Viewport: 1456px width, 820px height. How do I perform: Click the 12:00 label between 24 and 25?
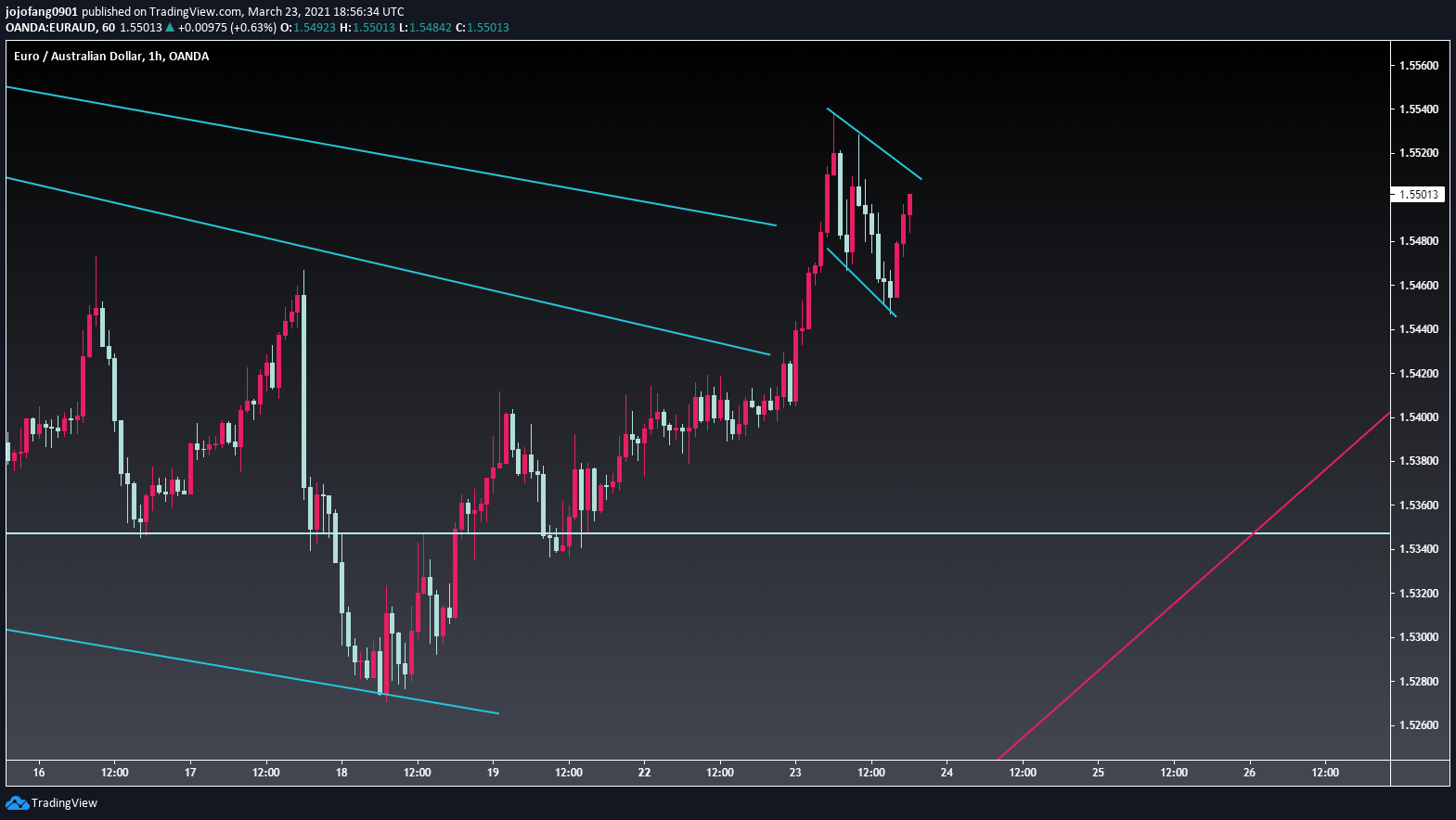click(x=1023, y=772)
